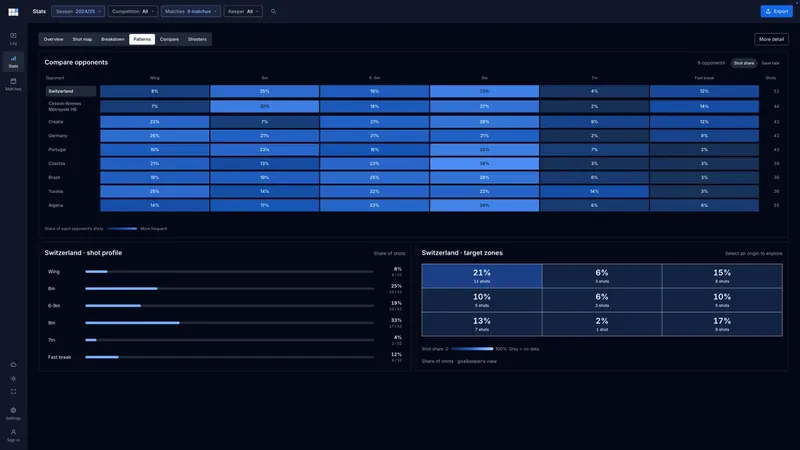Select the Patterns tab
The height and width of the screenshot is (450, 800).
[142, 39]
